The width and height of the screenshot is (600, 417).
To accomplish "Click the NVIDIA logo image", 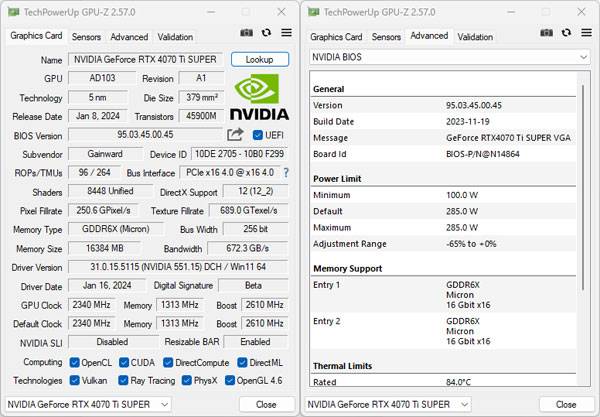I will (x=260, y=97).
